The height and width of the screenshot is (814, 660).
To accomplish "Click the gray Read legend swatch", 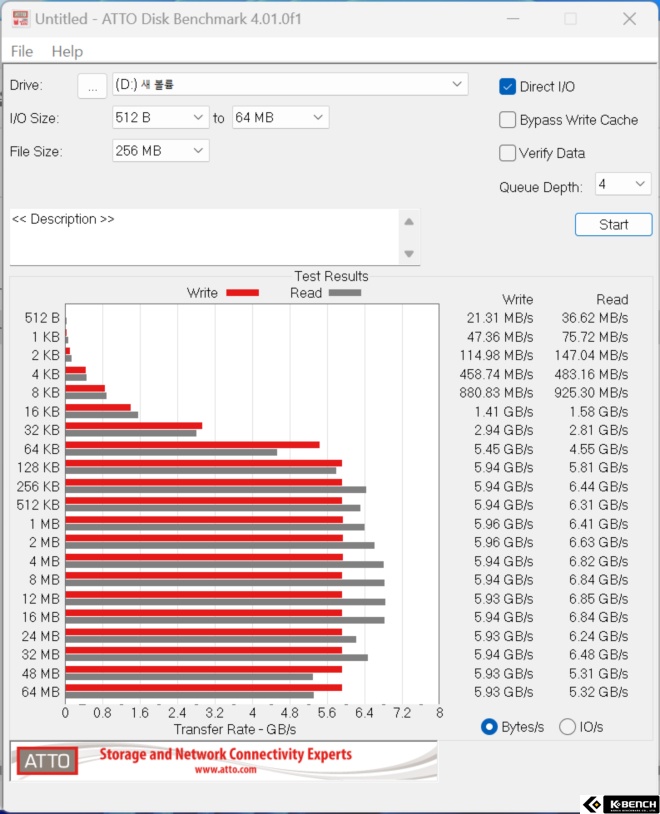I will coord(345,293).
